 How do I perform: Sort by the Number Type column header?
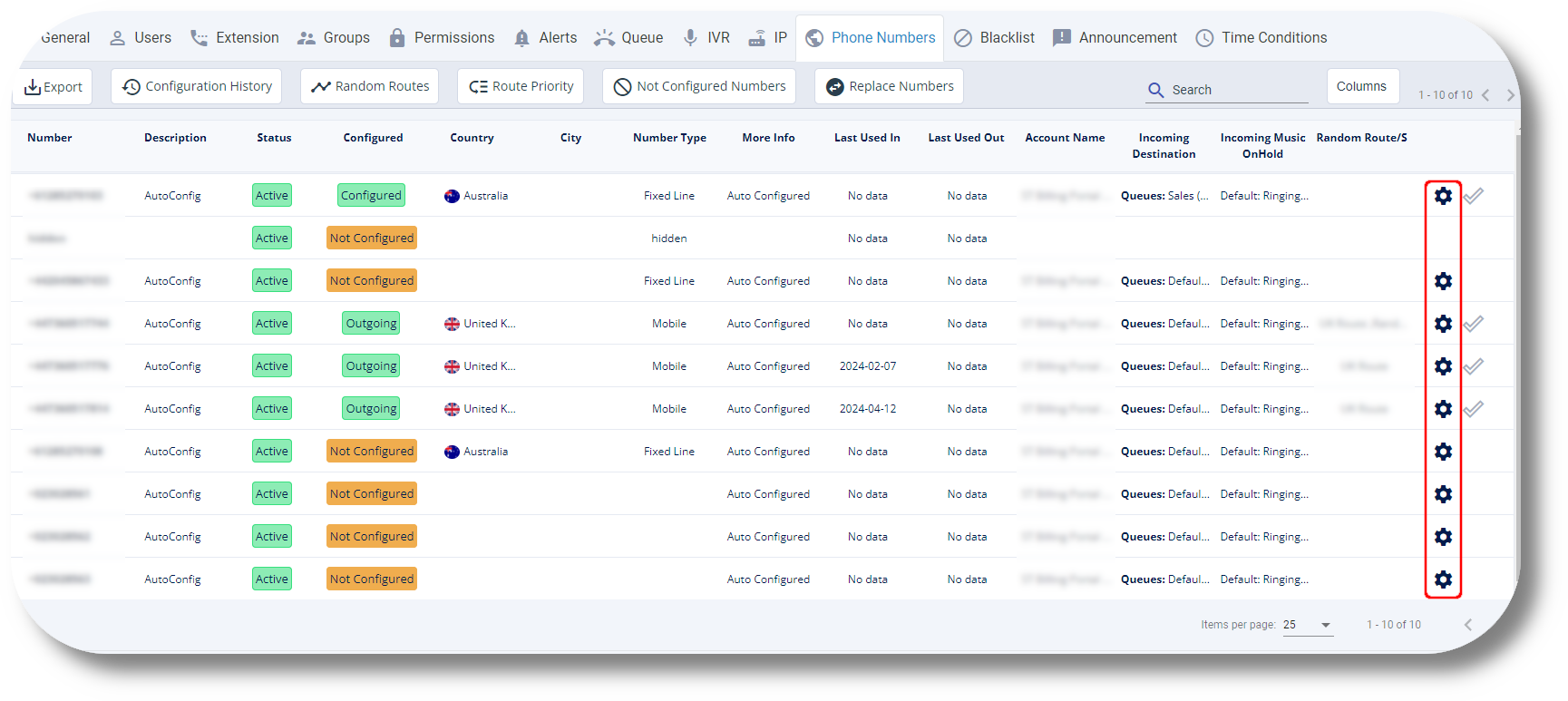click(x=669, y=138)
